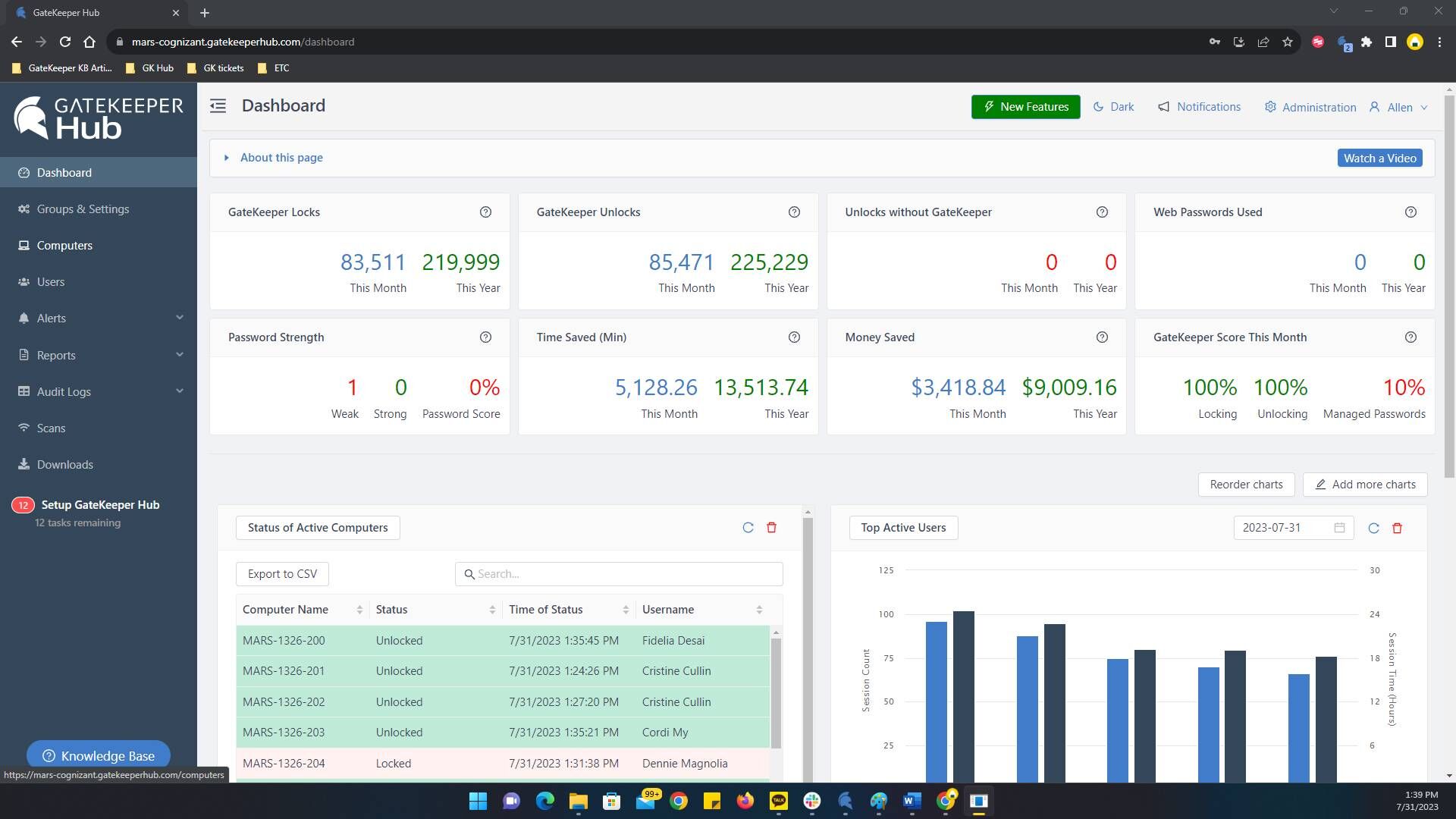The height and width of the screenshot is (819, 1456).
Task: Refresh the Status of Active Computers widget
Action: pos(748,527)
